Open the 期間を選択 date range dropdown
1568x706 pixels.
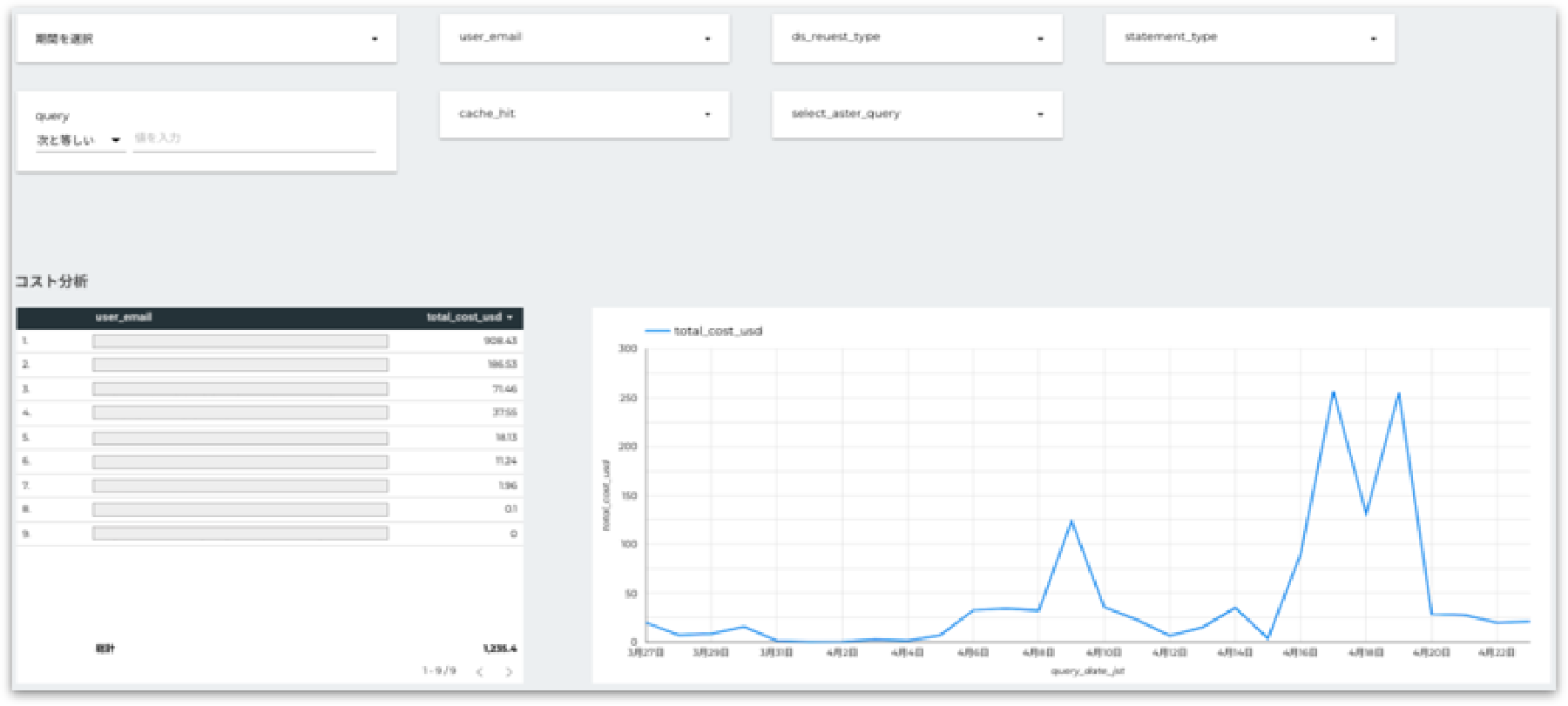point(206,38)
